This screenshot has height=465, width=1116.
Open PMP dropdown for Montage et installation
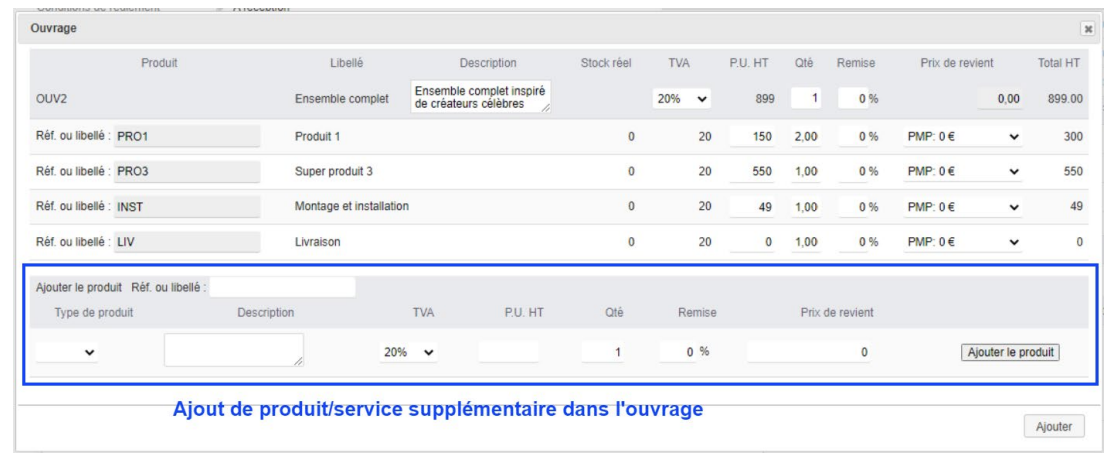[x=964, y=207]
